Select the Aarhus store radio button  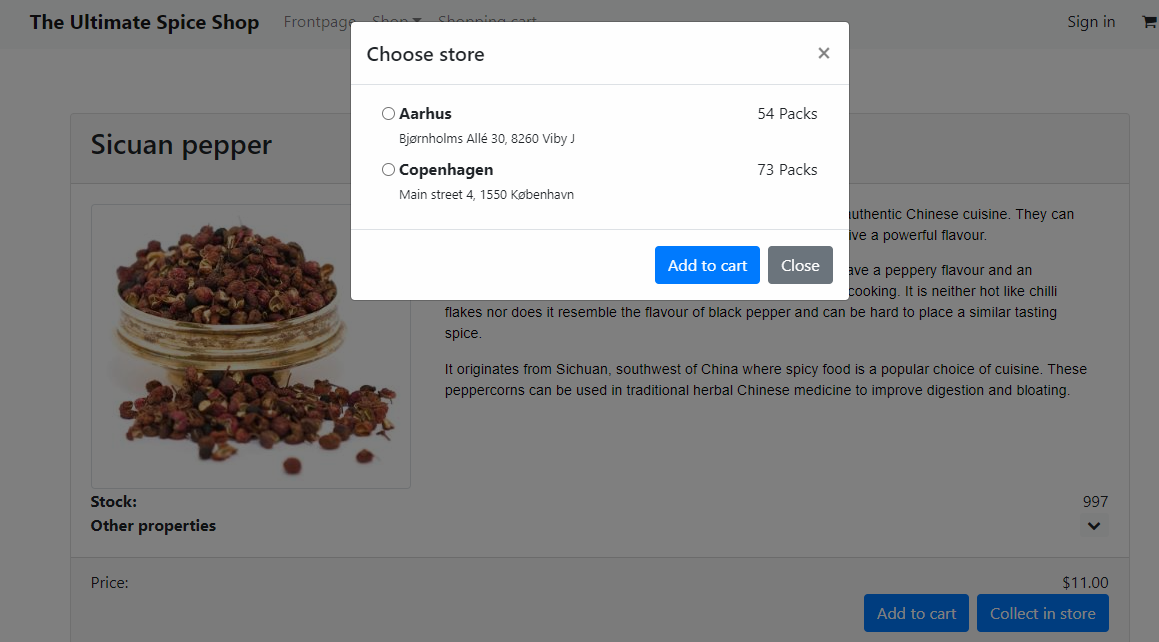[x=388, y=114]
